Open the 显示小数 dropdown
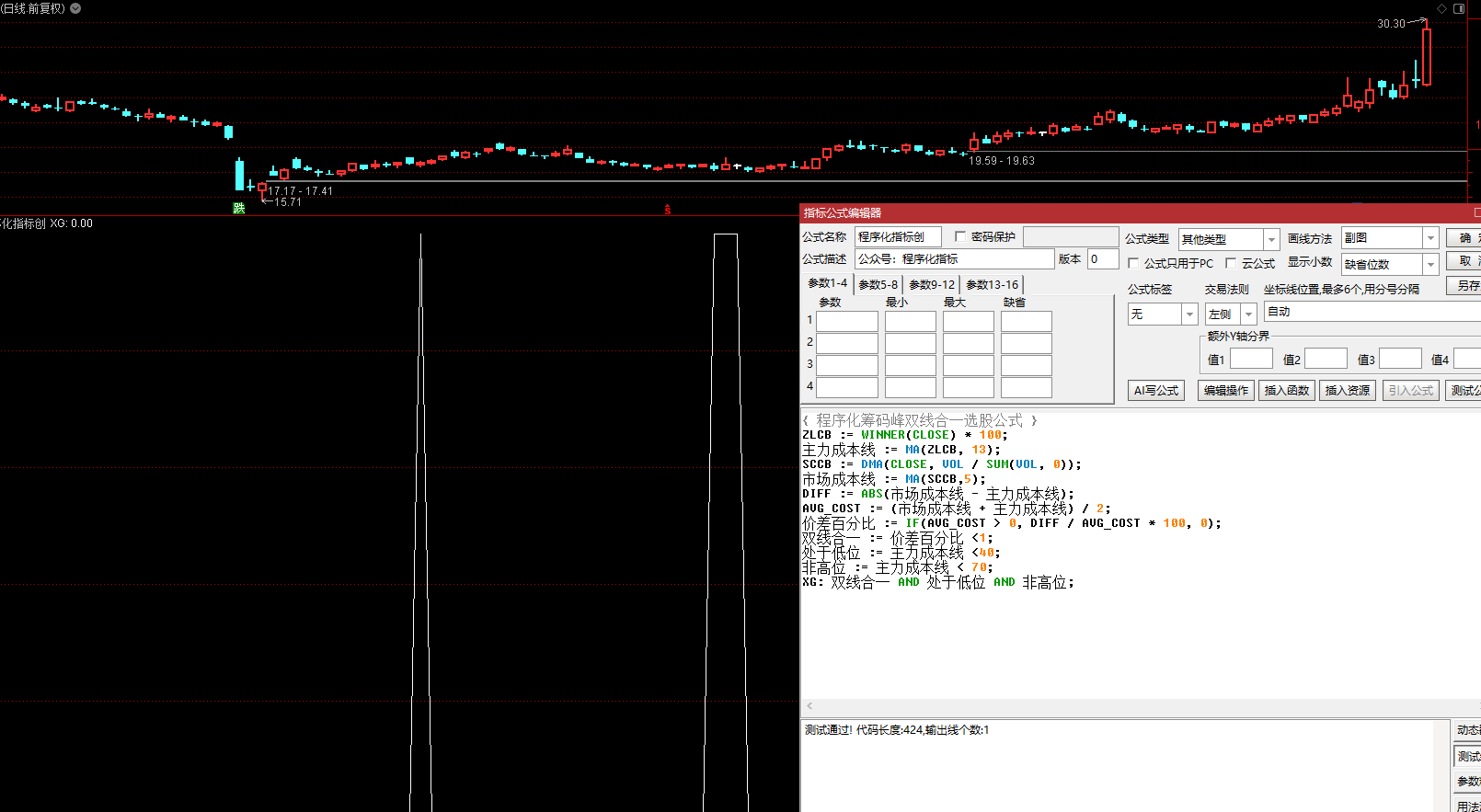Image resolution: width=1481 pixels, height=812 pixels. [1430, 264]
